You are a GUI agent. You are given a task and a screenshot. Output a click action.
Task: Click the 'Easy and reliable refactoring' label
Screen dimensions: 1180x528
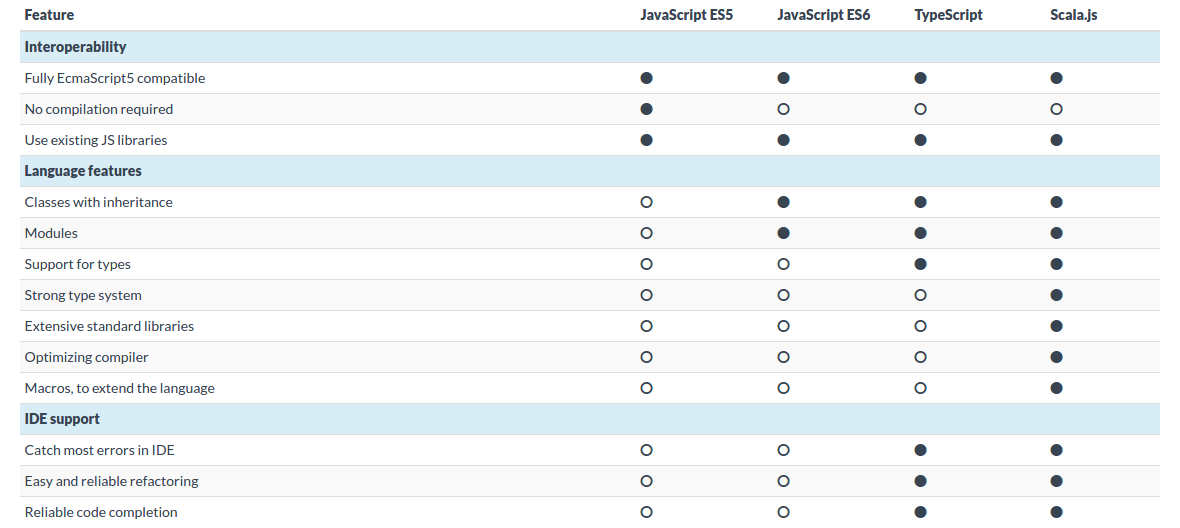(x=111, y=481)
